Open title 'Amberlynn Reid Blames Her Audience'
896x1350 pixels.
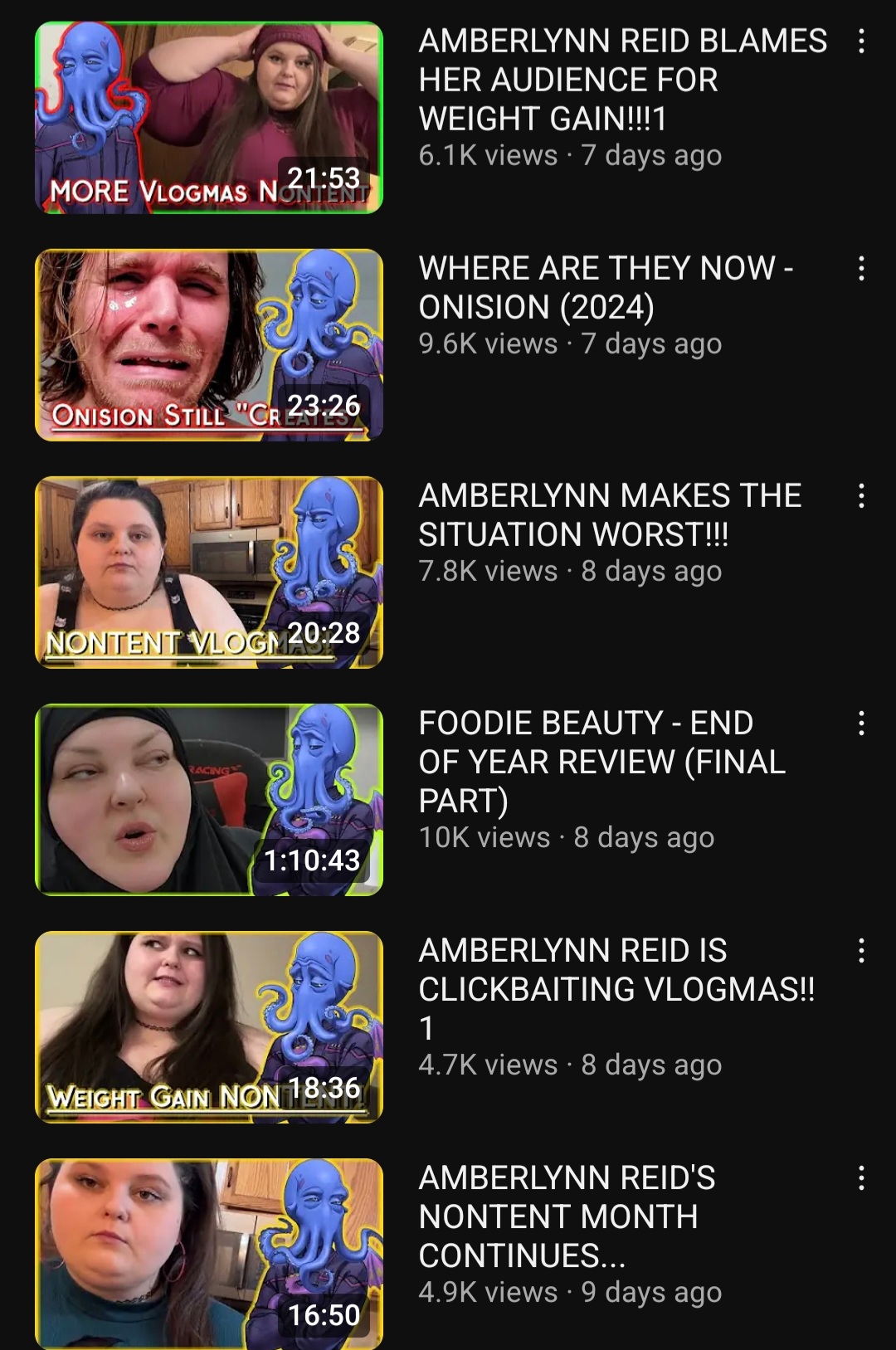pos(622,80)
